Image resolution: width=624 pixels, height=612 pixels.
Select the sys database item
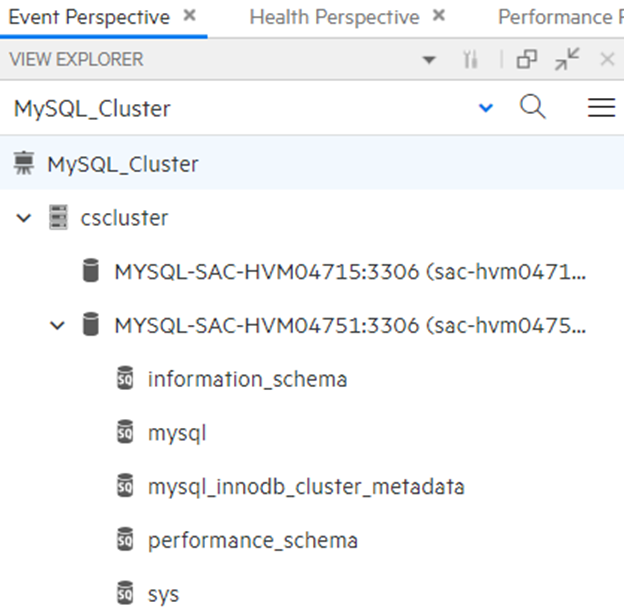tap(163, 594)
